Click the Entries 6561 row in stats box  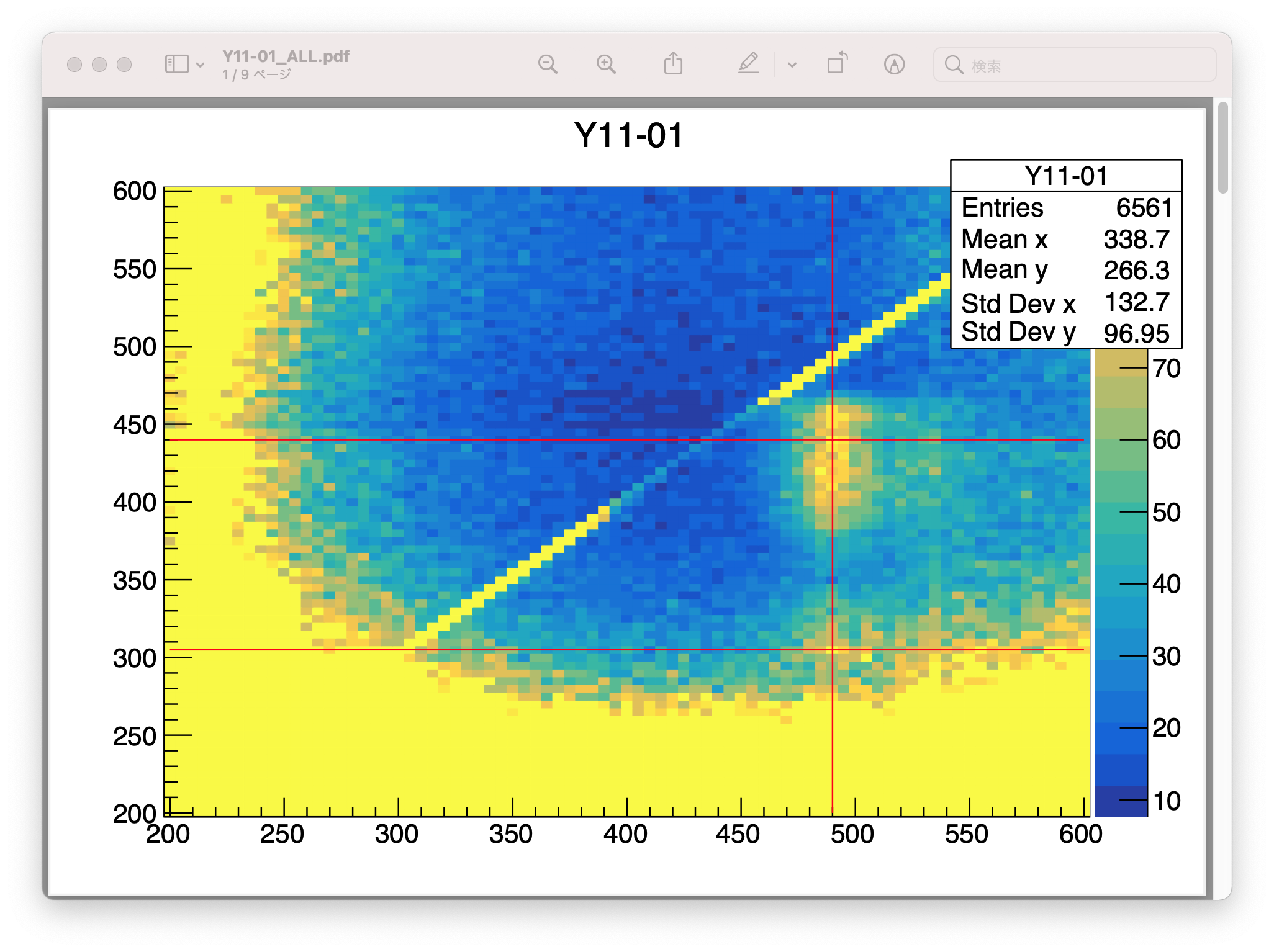tap(1066, 208)
